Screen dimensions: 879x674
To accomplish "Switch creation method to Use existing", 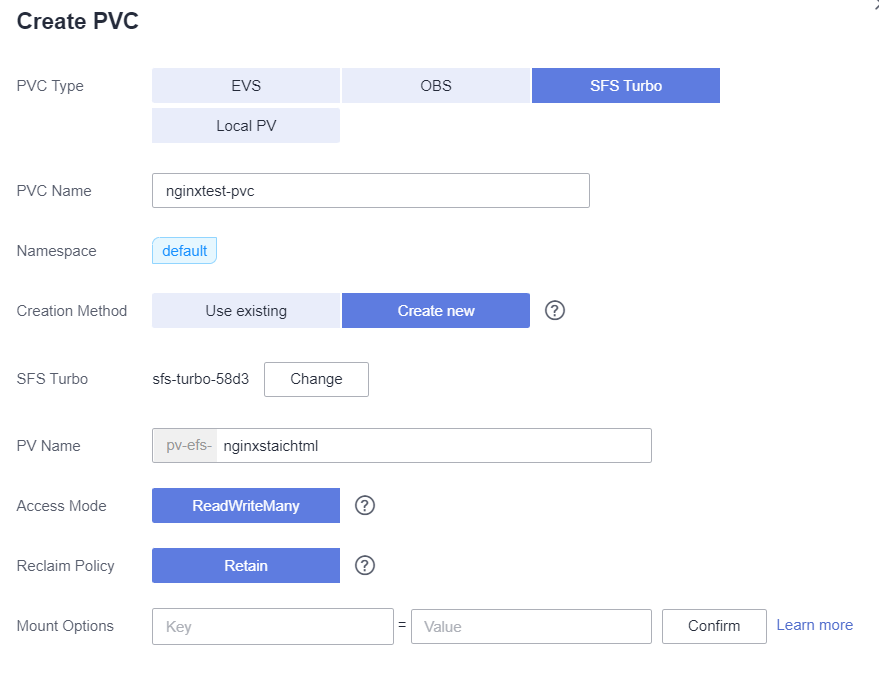I will point(245,310).
